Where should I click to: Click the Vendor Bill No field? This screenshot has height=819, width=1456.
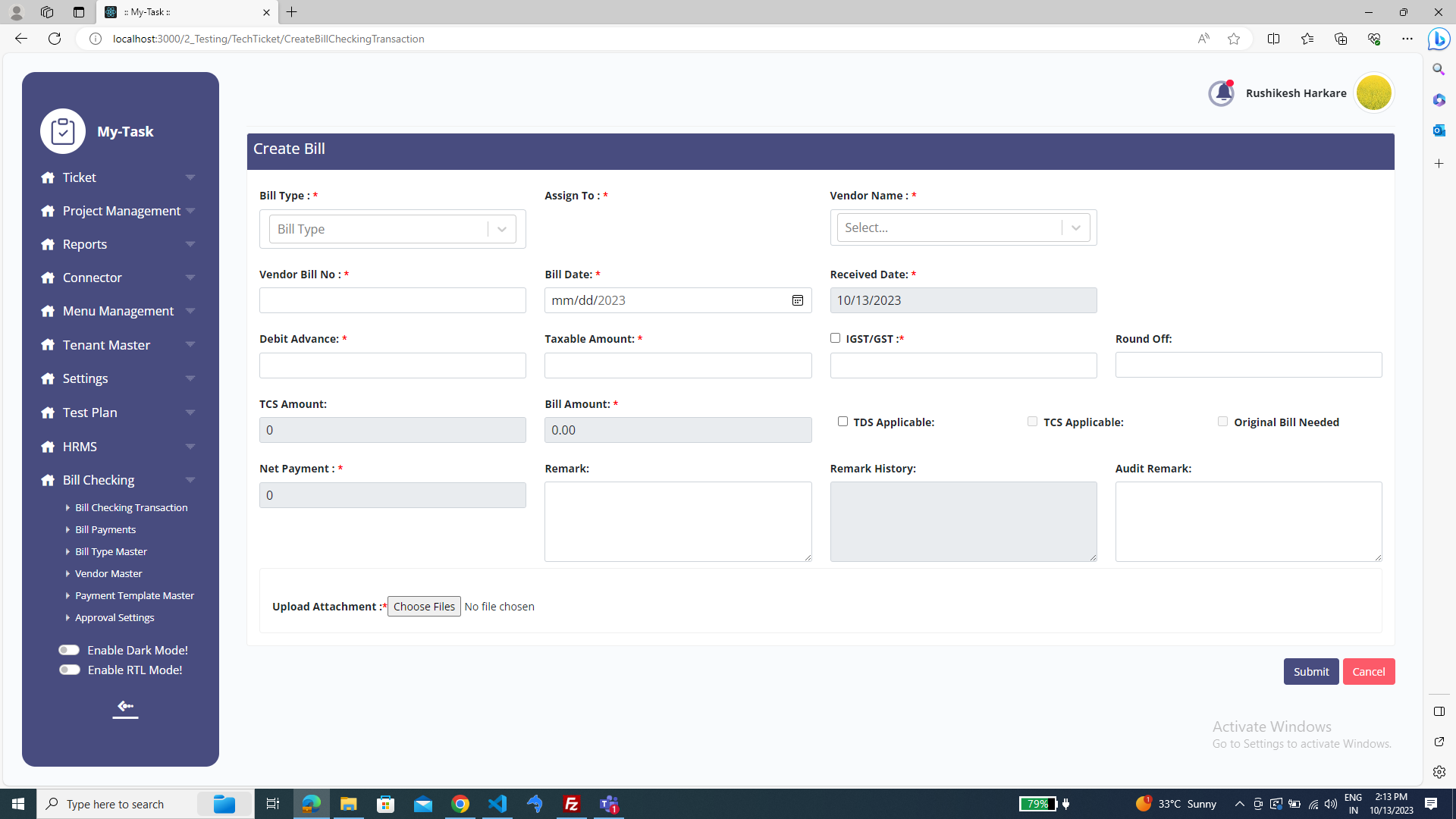(392, 300)
